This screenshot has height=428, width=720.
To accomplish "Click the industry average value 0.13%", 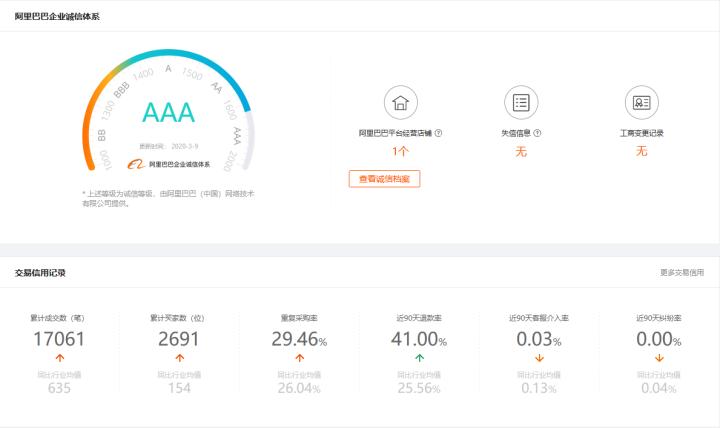I will coord(539,388).
